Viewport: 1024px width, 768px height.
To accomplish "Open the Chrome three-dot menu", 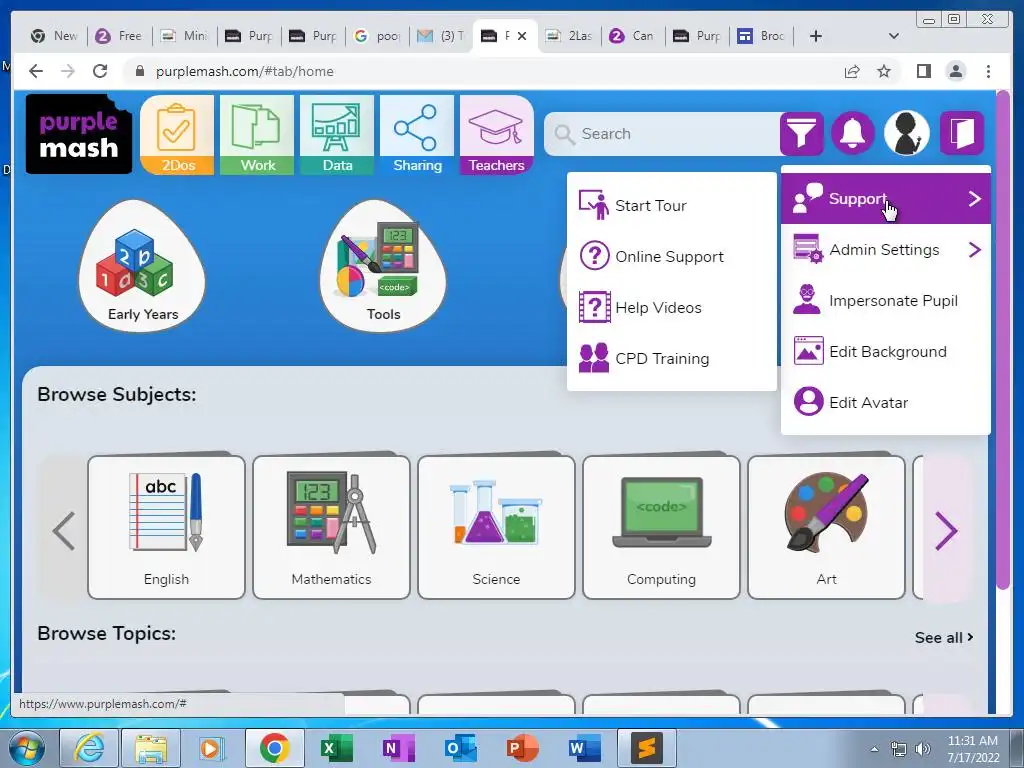I will coord(988,71).
